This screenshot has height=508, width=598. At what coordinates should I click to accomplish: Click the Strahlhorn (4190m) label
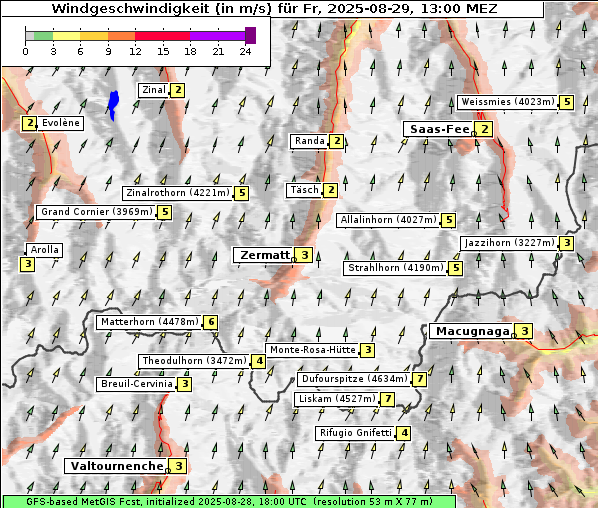(x=395, y=268)
